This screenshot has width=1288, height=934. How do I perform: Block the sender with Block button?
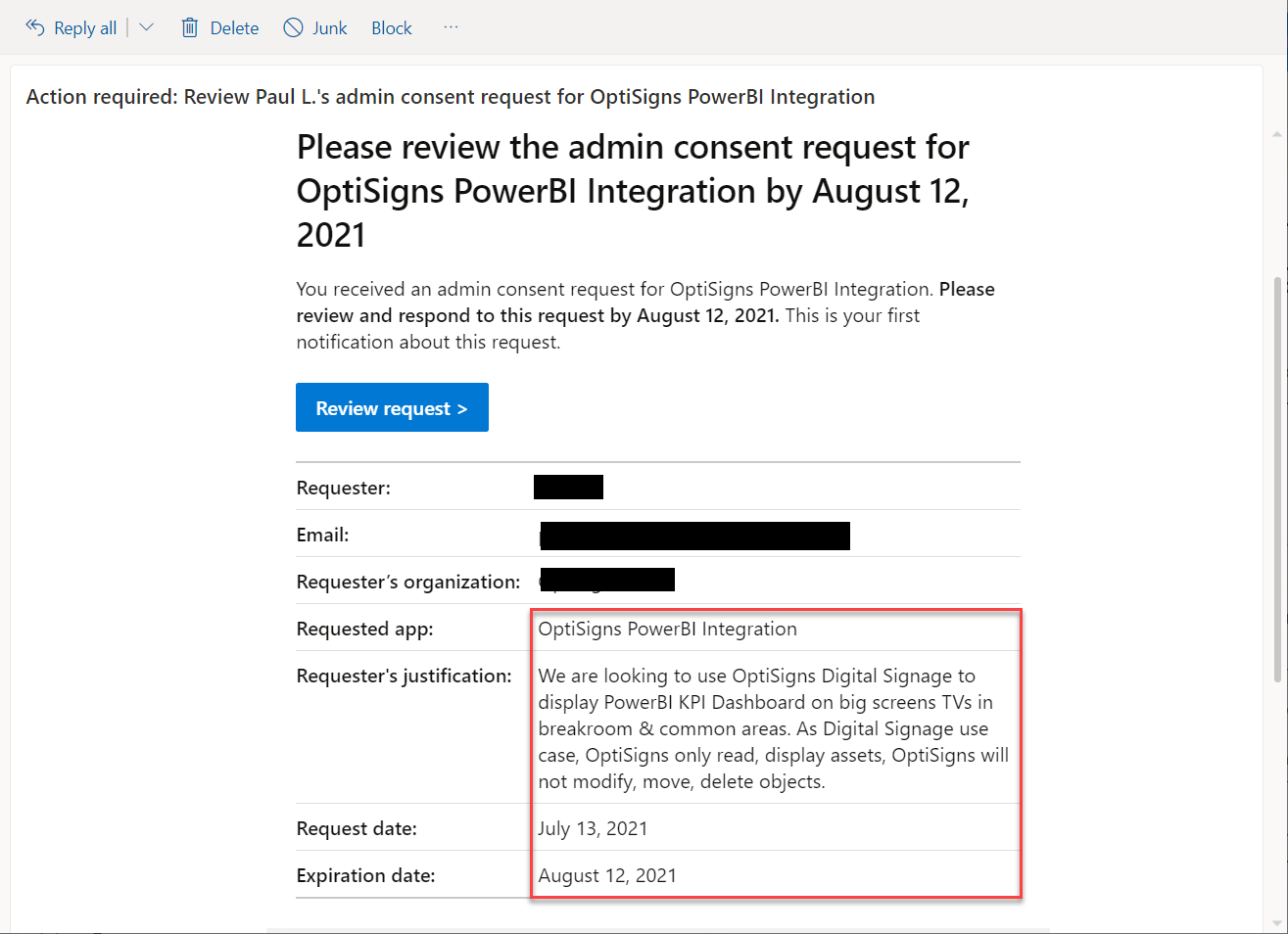click(391, 28)
